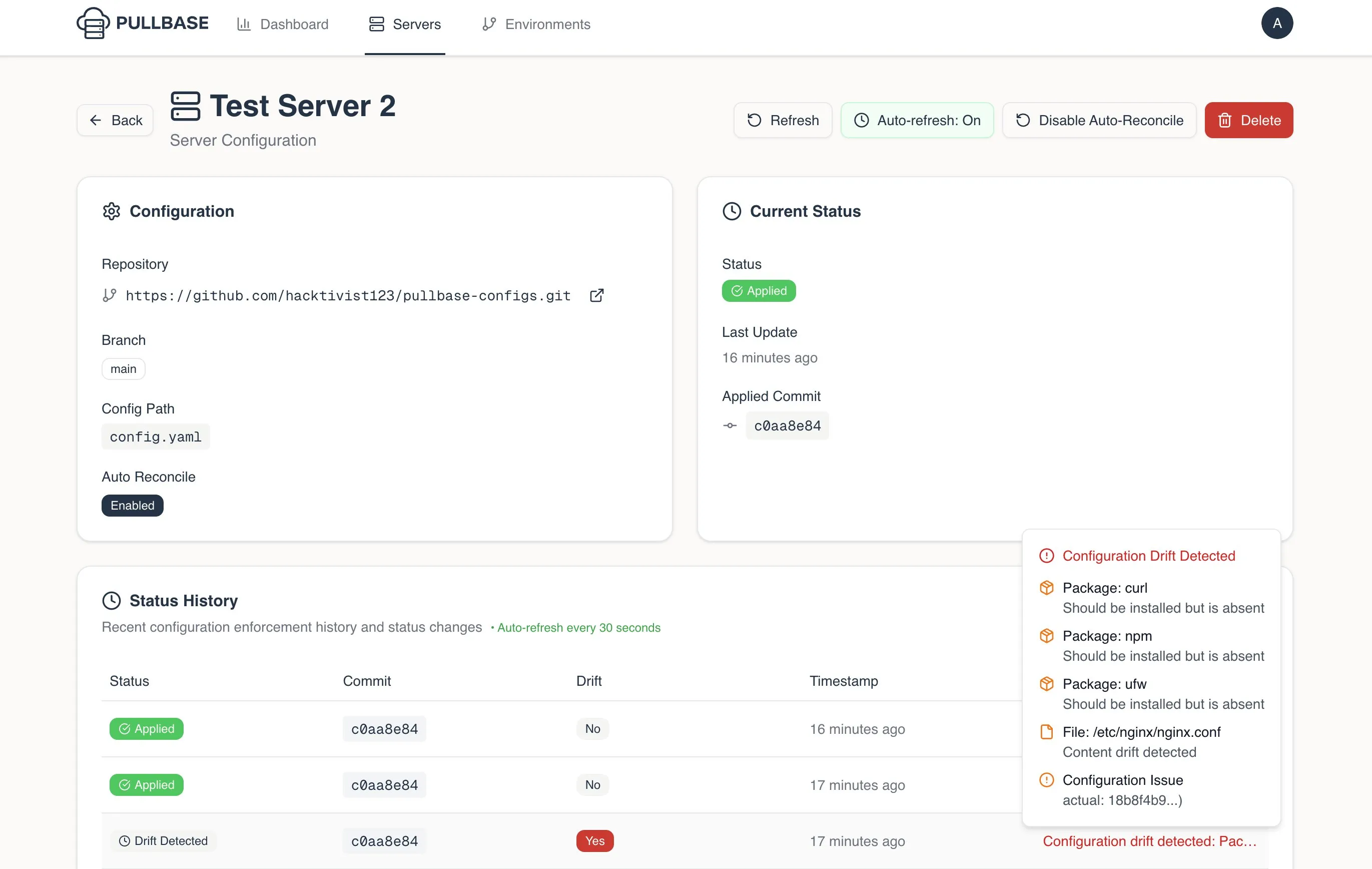The image size is (1372, 869).
Task: Toggle the Enabled badge under Auto Reconcile
Action: tap(132, 506)
